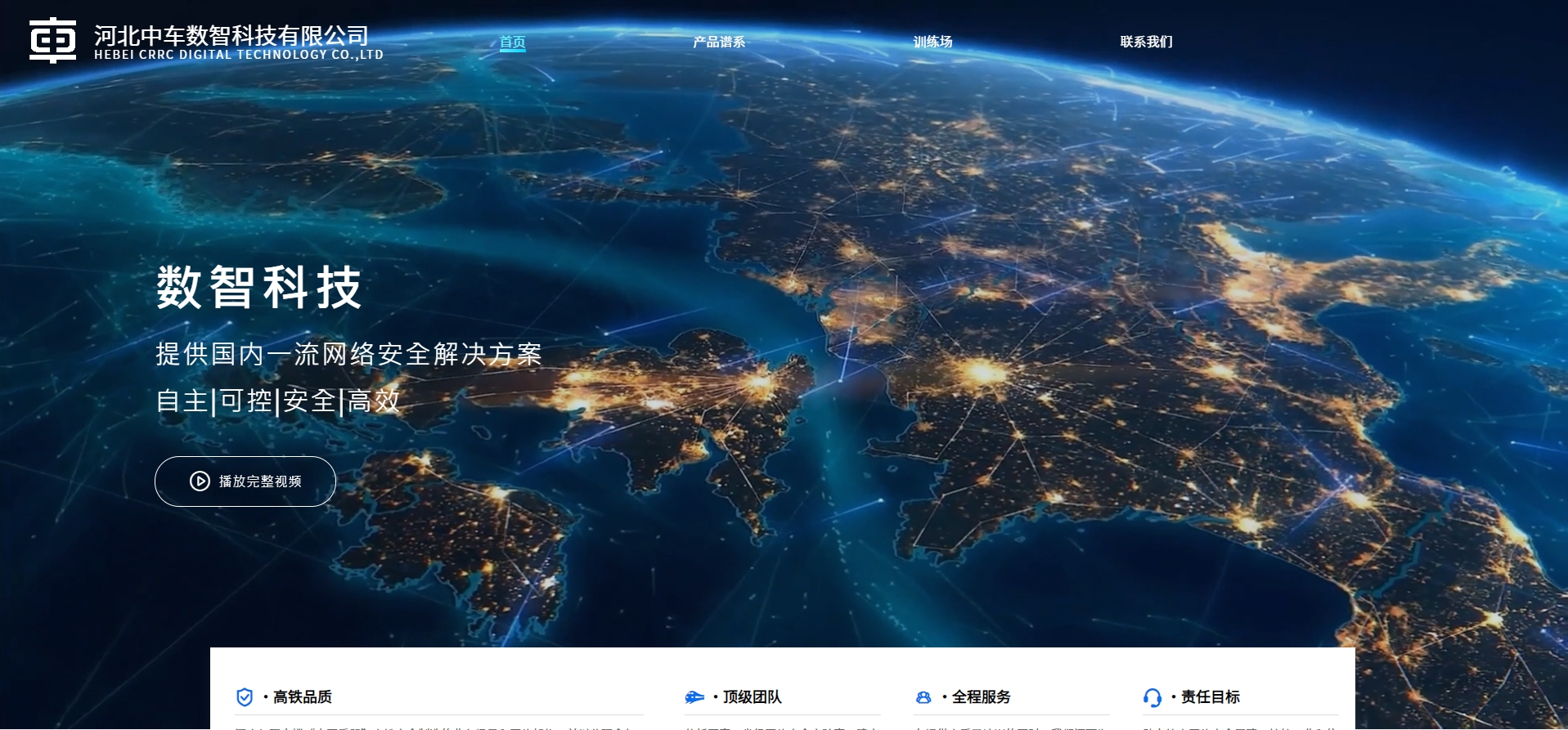Click the CRRC company logo icon

52,40
